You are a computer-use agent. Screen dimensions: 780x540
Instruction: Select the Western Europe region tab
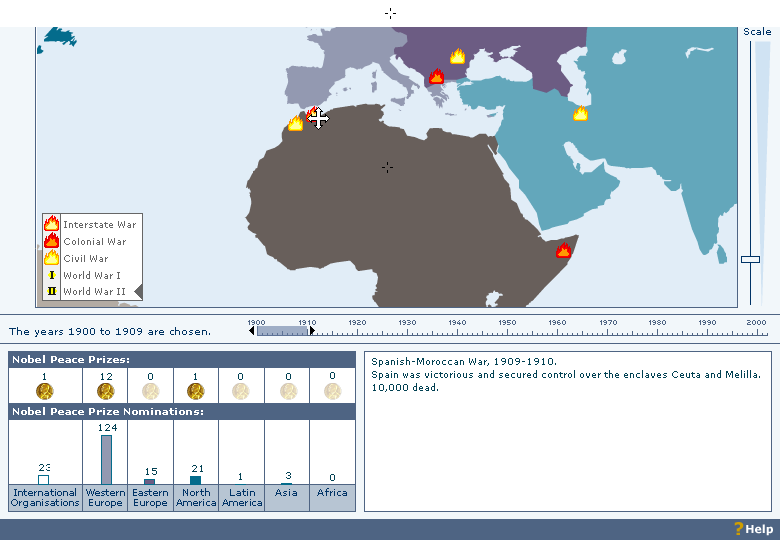point(105,498)
